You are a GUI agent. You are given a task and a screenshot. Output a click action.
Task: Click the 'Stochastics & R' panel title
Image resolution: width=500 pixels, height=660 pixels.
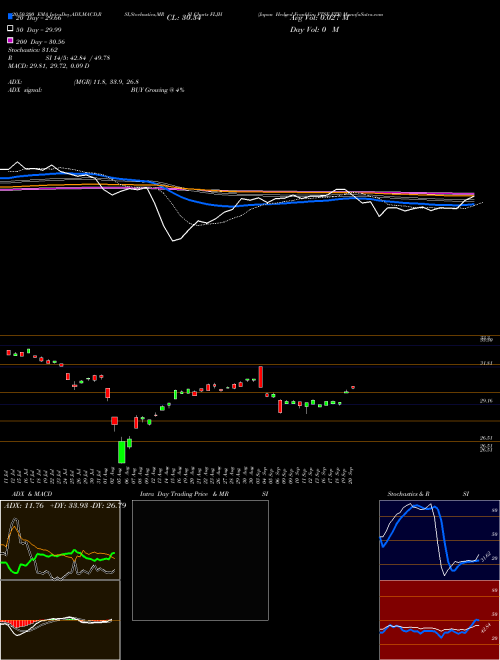(x=409, y=494)
